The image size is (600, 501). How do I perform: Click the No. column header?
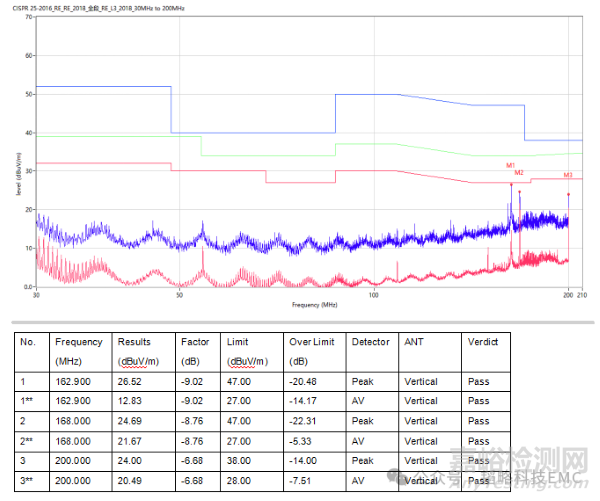(x=28, y=342)
